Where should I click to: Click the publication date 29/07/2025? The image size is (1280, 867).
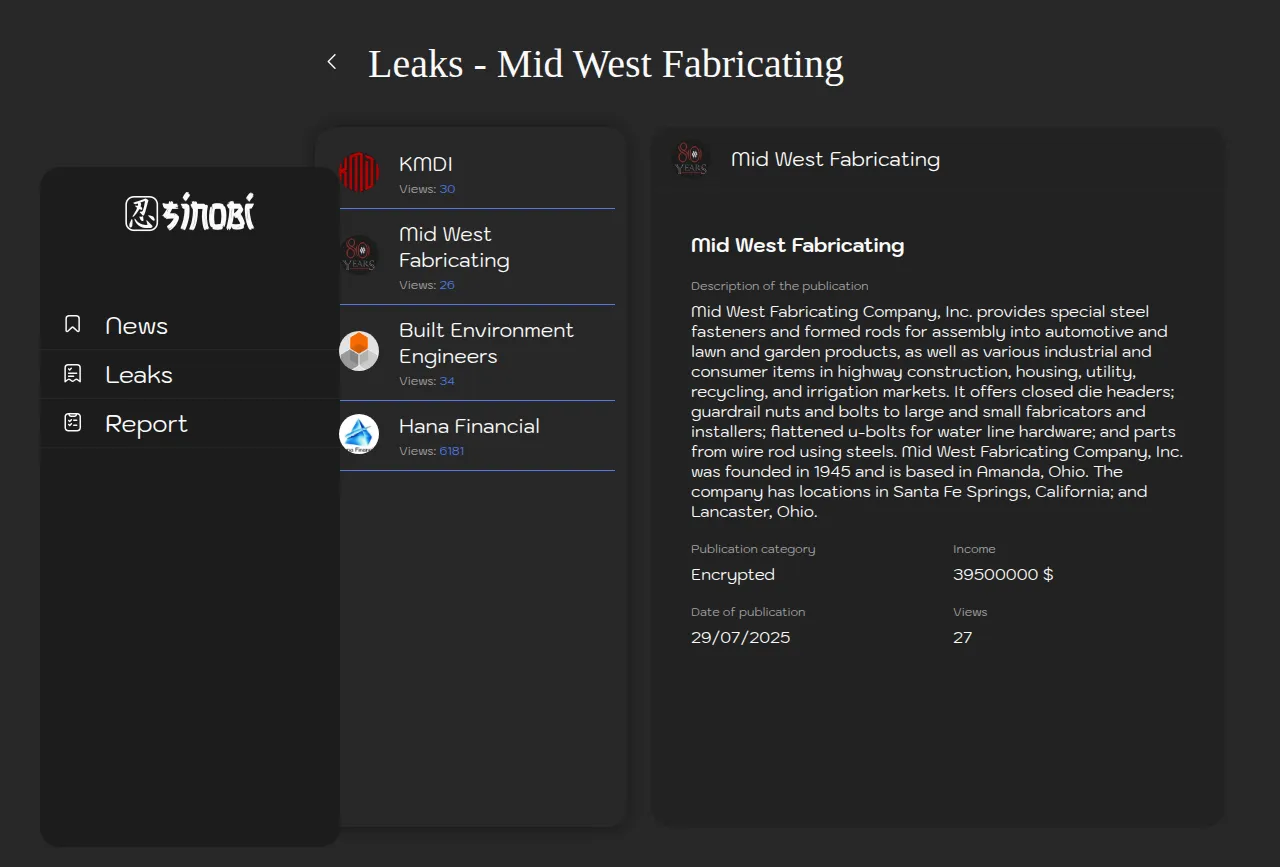(740, 637)
